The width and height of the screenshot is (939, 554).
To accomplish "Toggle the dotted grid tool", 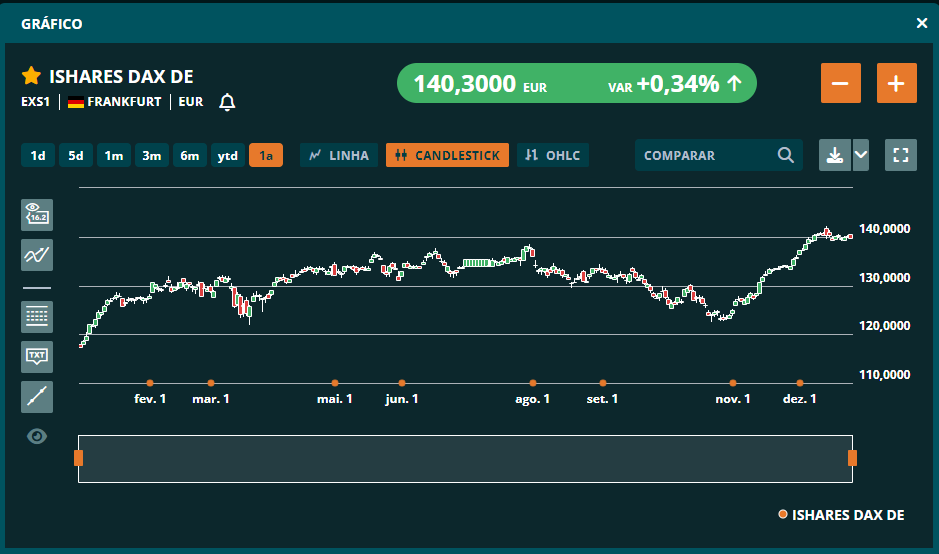I will click(x=37, y=317).
